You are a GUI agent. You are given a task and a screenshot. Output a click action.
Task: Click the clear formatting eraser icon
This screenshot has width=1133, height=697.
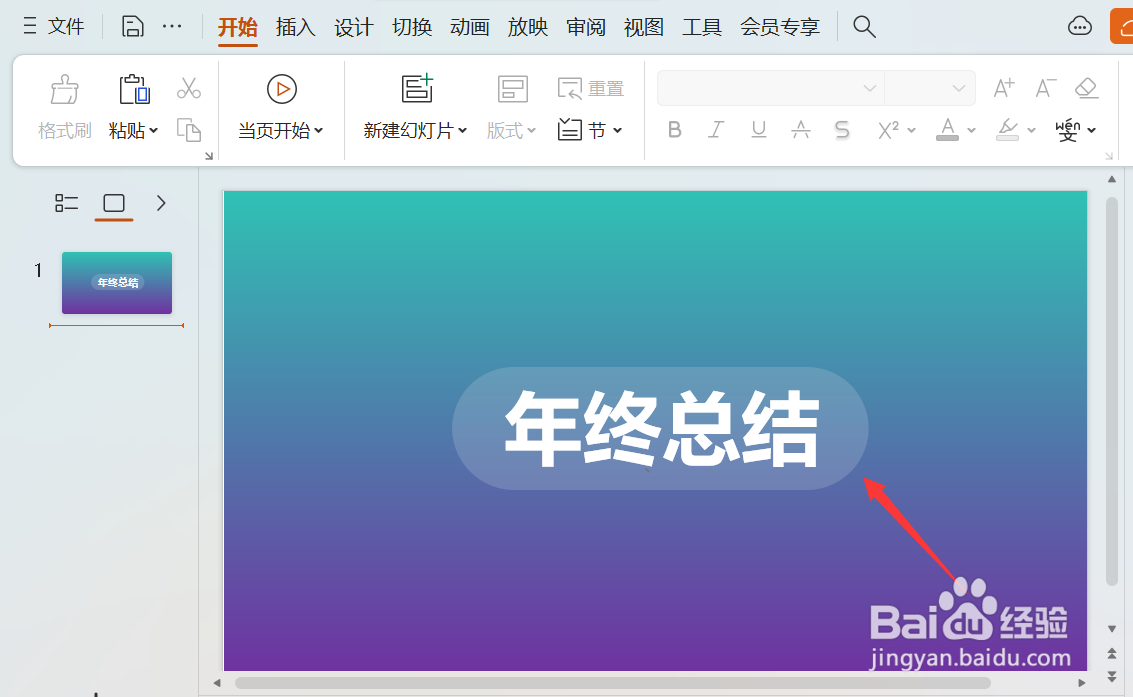(x=1086, y=88)
